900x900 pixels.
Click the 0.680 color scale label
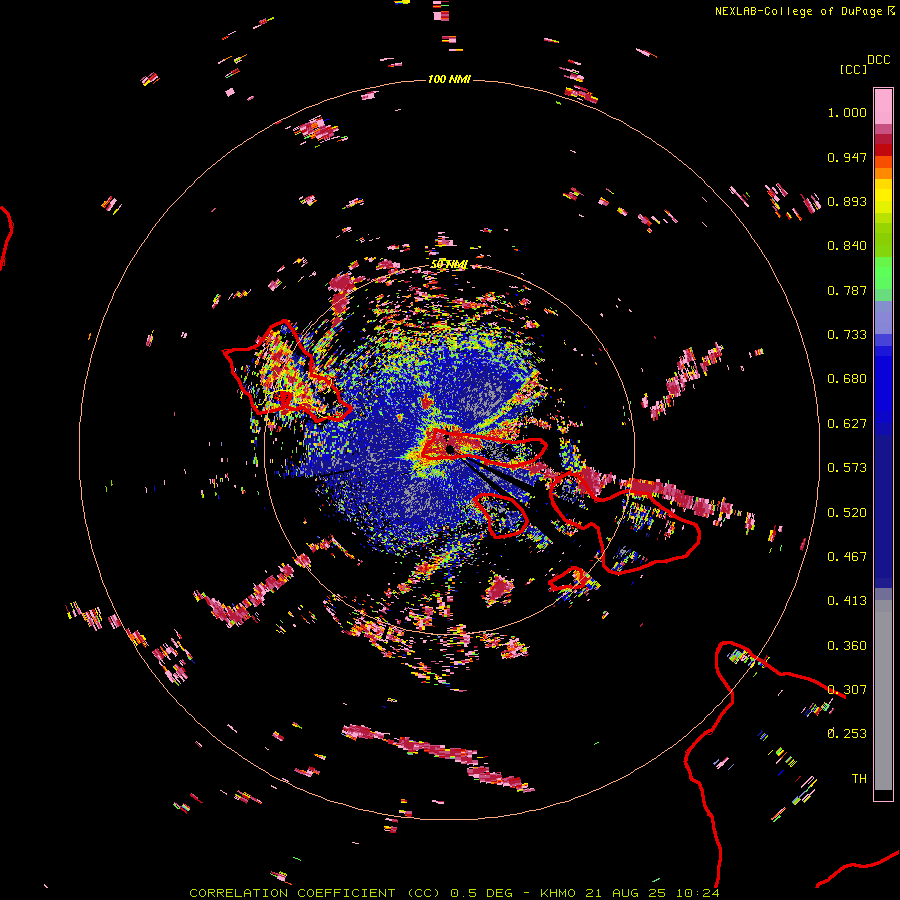click(x=847, y=379)
